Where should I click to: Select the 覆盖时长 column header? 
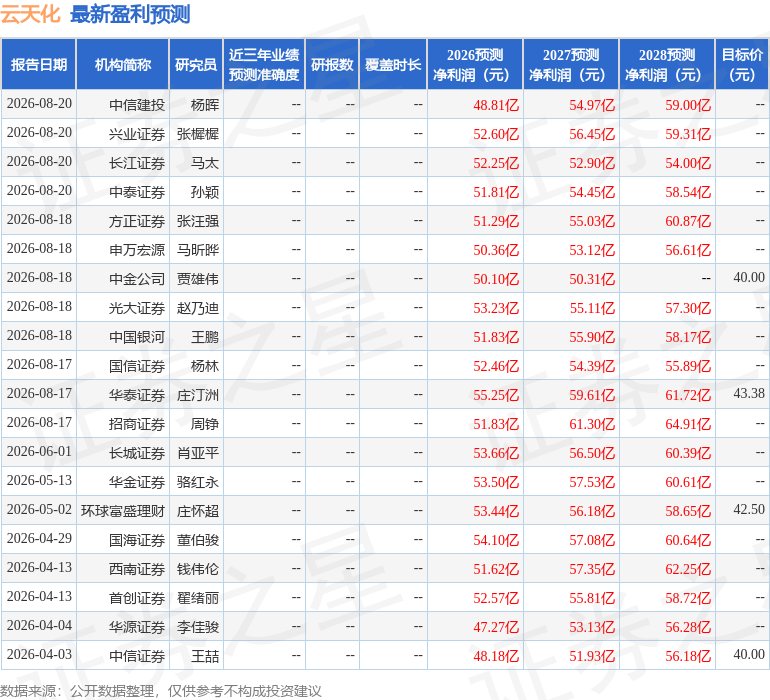[393, 64]
